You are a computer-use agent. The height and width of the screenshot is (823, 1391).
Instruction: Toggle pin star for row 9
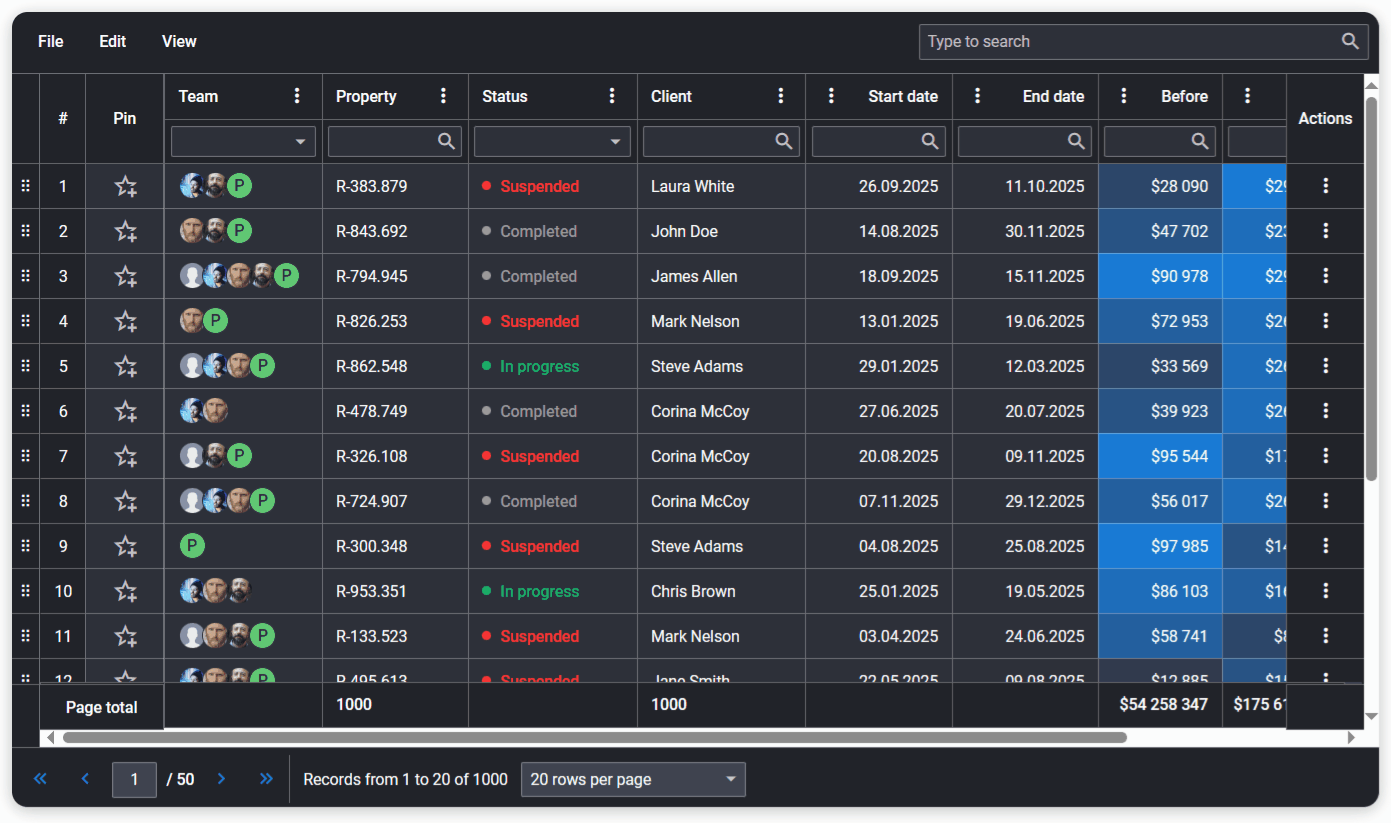click(125, 546)
